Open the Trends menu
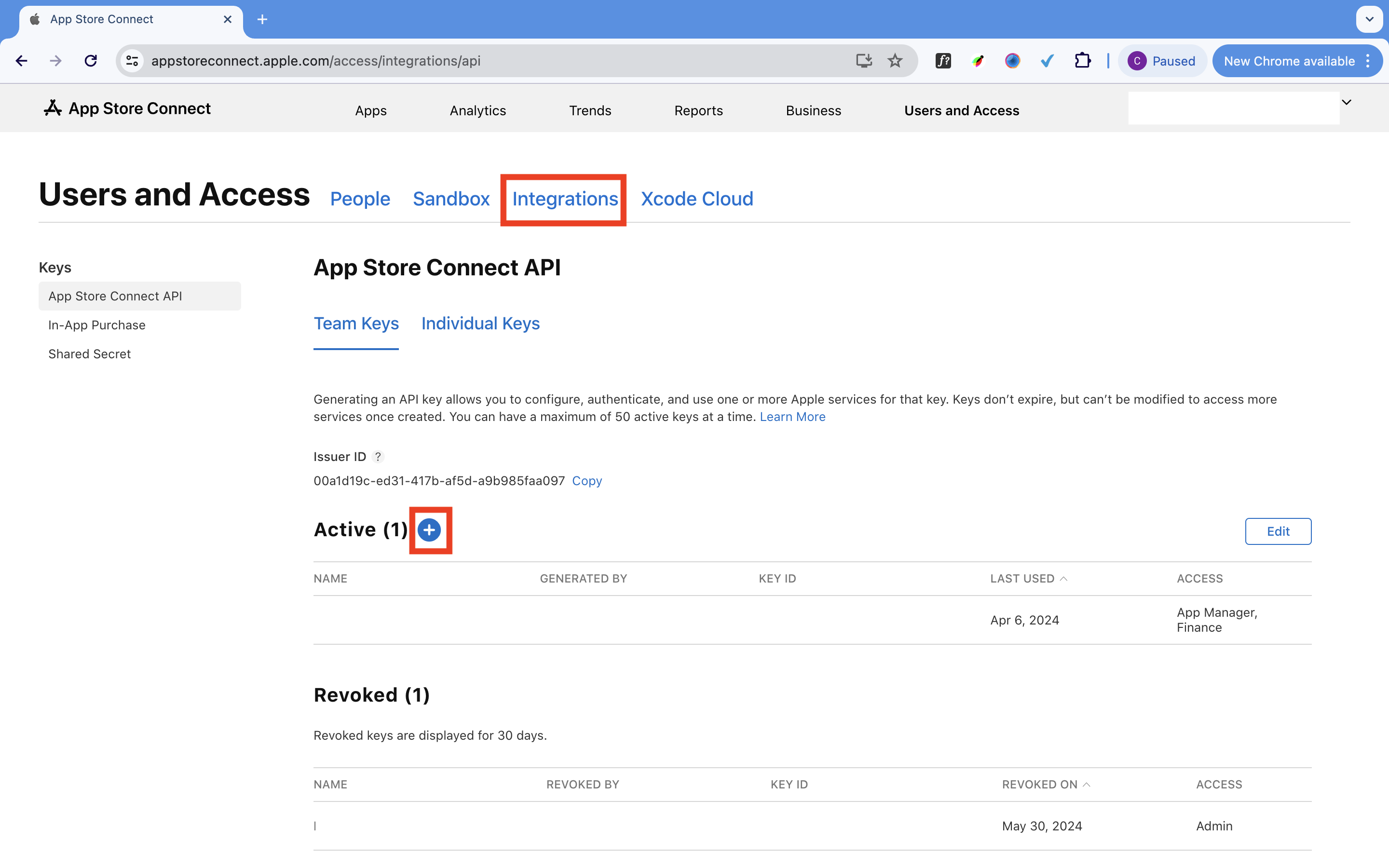The image size is (1389, 868). point(590,110)
